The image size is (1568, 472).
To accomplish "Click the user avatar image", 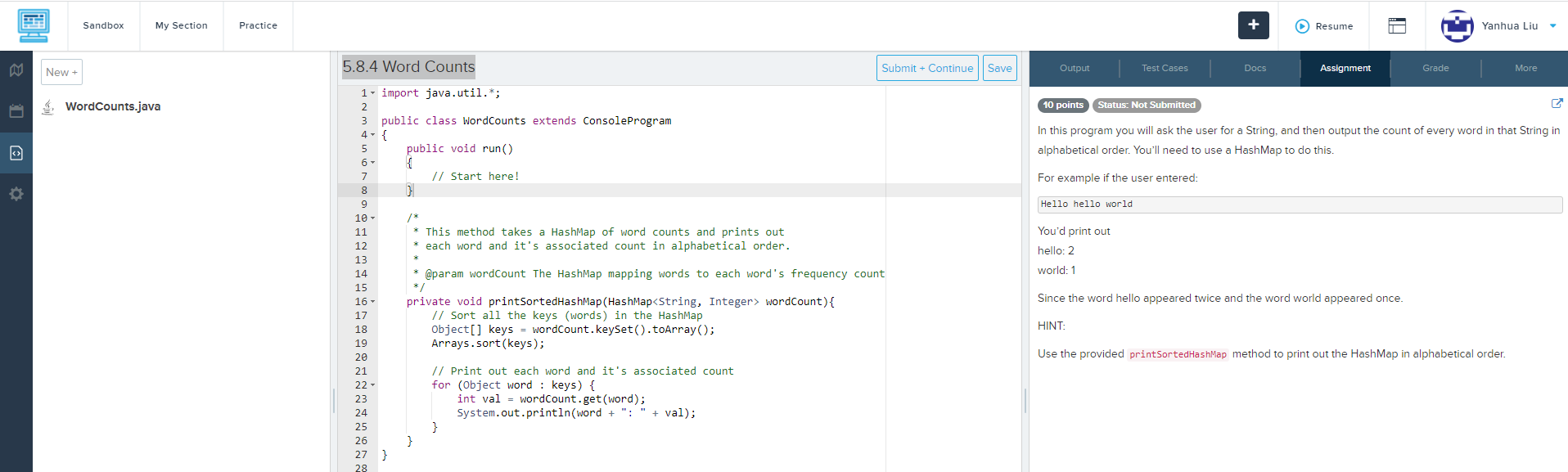I will [x=1457, y=26].
